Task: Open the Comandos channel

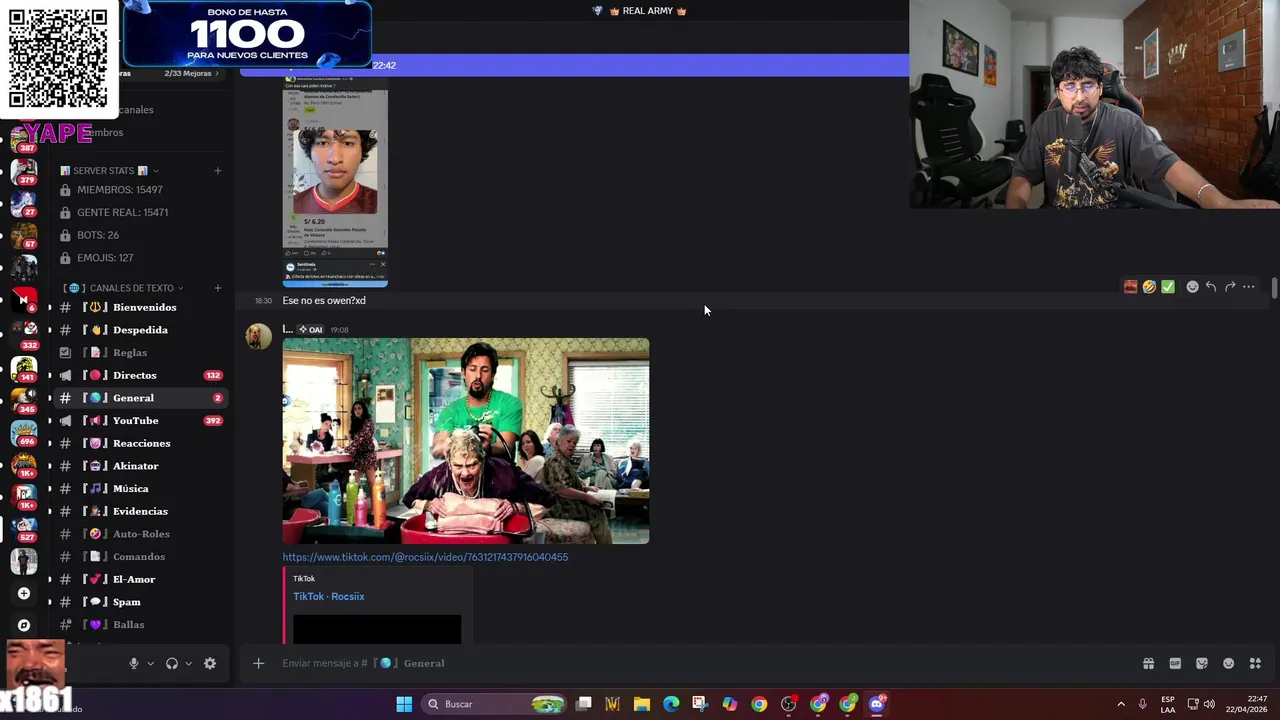Action: (x=140, y=557)
